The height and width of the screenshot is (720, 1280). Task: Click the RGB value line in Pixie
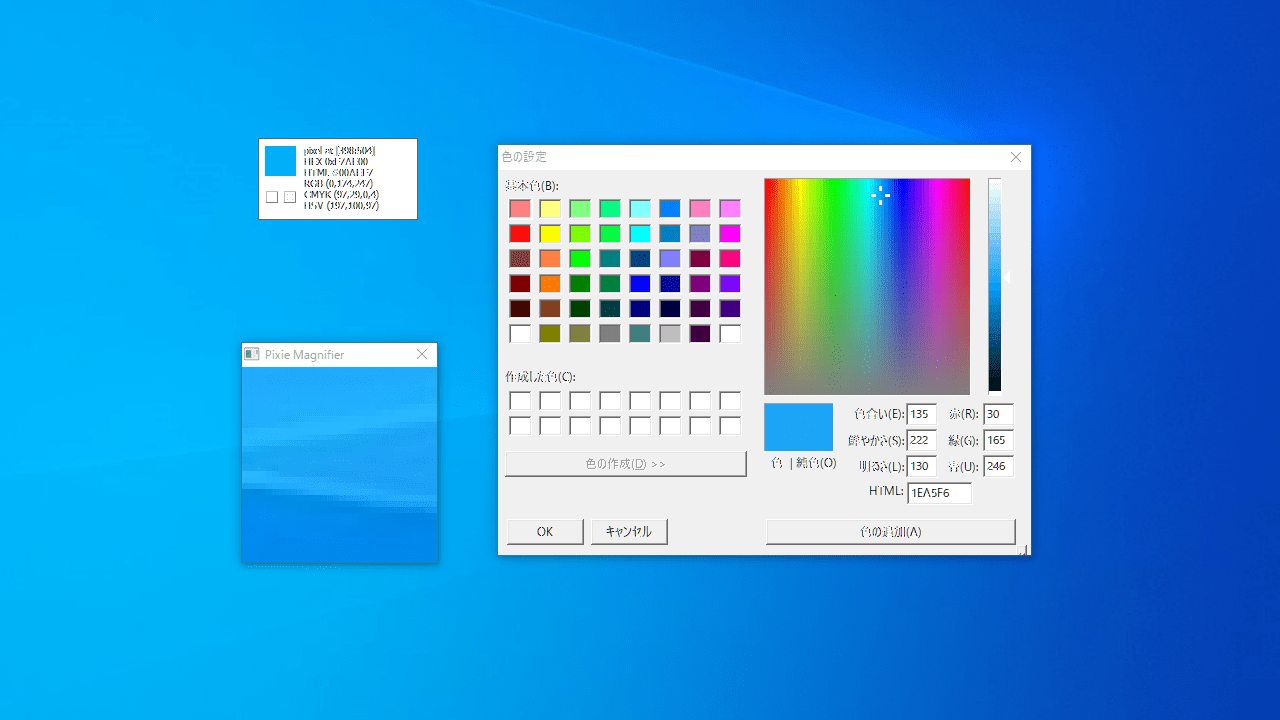(x=338, y=184)
